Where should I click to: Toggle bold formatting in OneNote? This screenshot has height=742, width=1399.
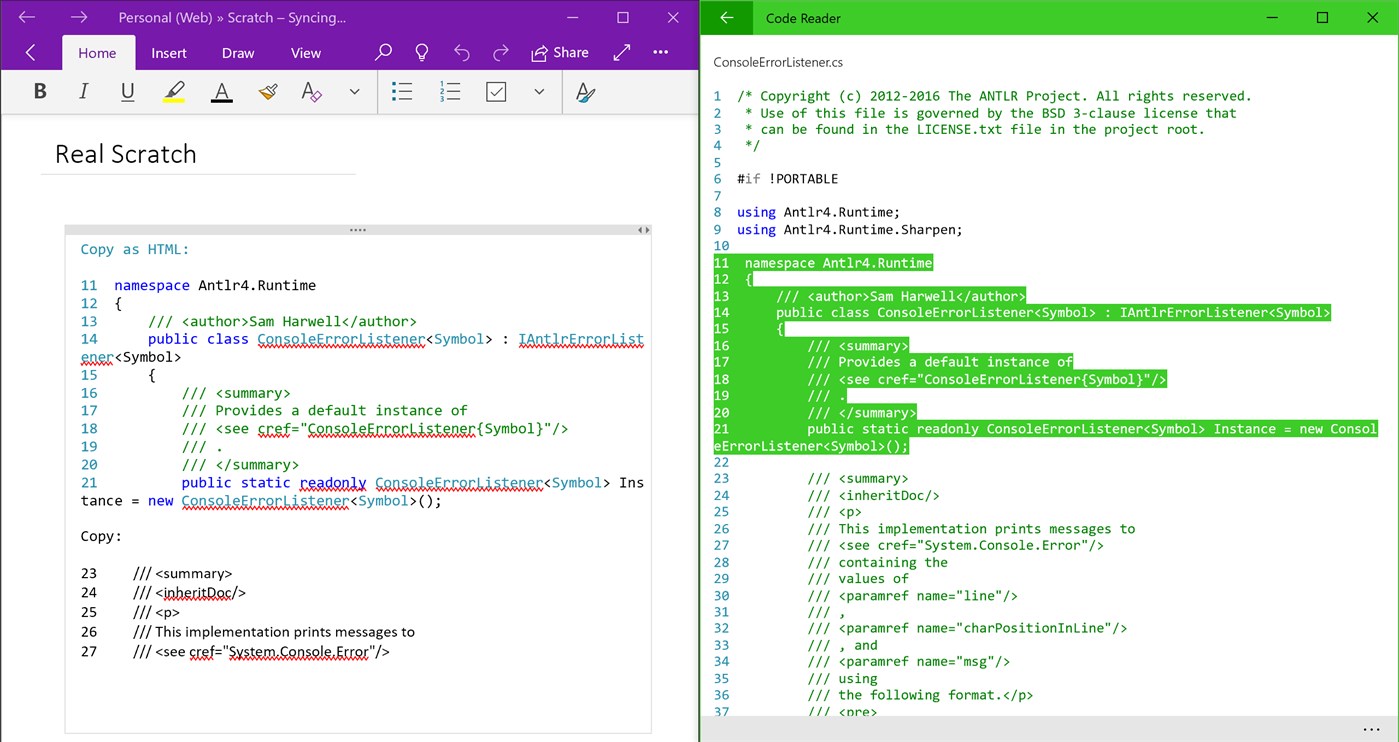(x=40, y=92)
